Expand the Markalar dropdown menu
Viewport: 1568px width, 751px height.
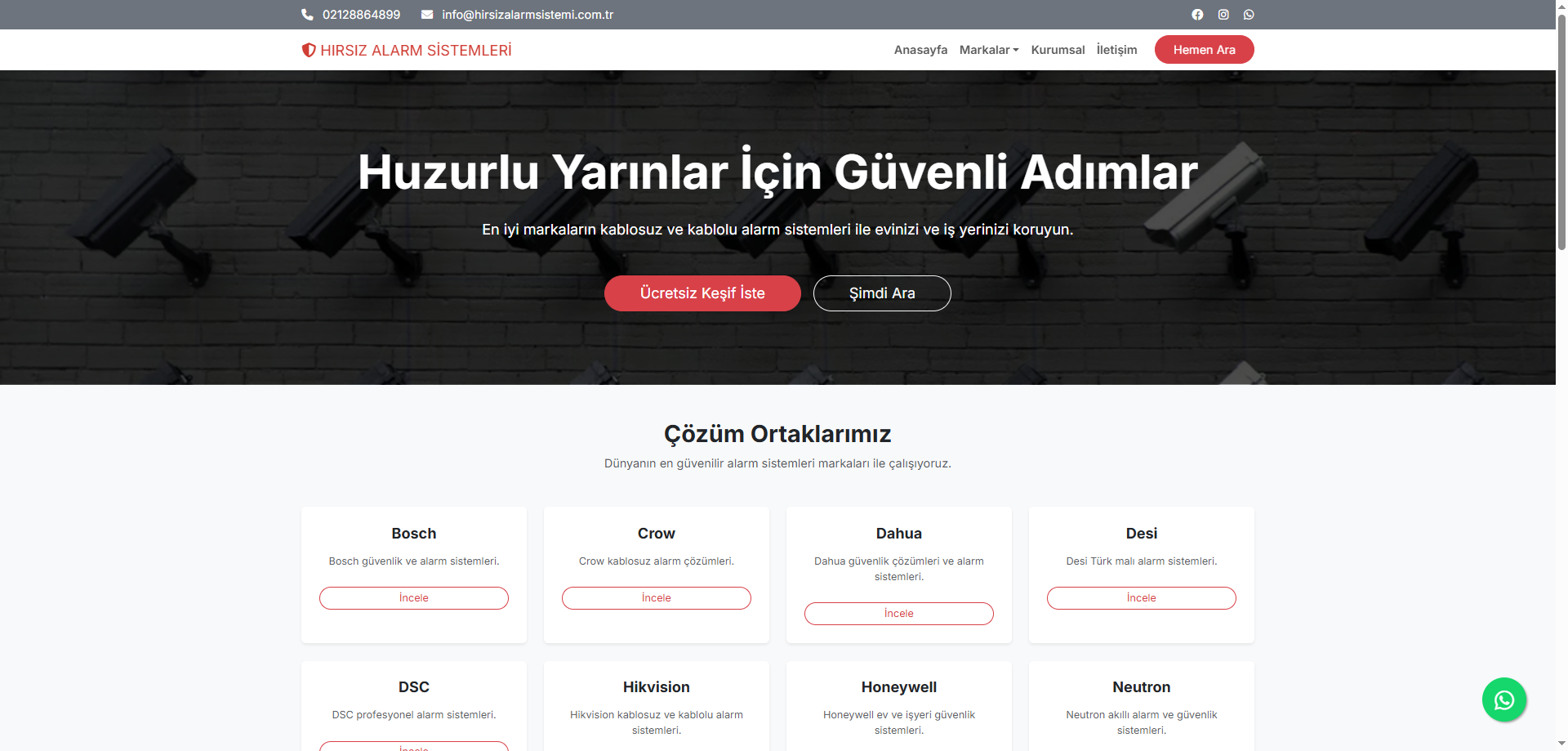point(989,50)
